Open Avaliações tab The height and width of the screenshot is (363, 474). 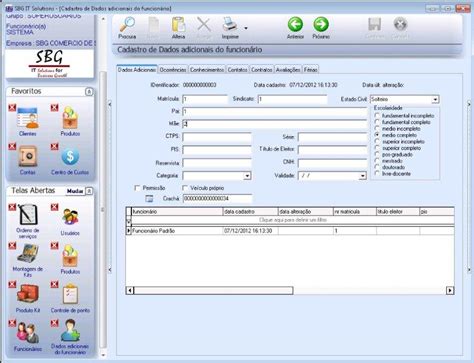pos(288,70)
